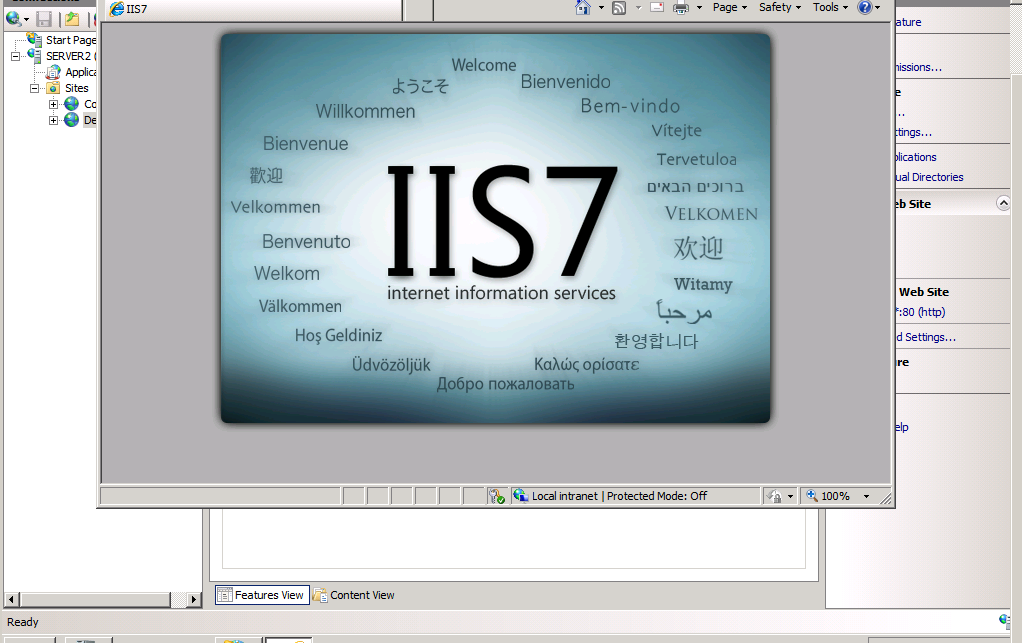Select the SERVER2 server node
The image size is (1022, 643).
[x=70, y=56]
